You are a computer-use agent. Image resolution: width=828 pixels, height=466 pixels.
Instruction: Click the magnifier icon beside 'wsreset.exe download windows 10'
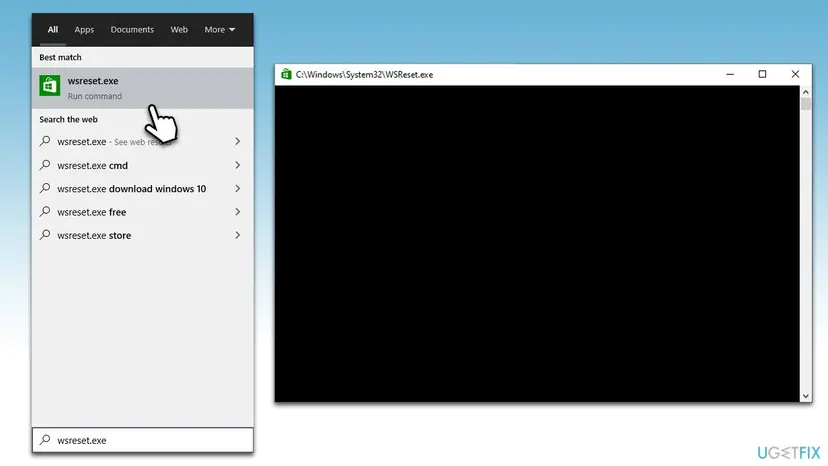point(45,188)
